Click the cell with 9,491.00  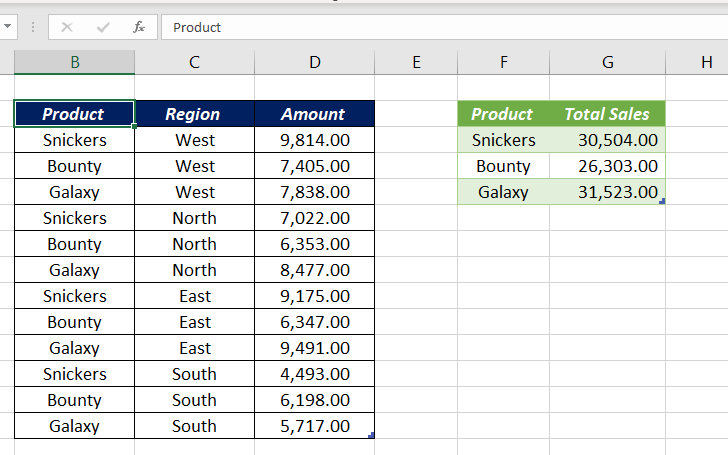pos(315,348)
